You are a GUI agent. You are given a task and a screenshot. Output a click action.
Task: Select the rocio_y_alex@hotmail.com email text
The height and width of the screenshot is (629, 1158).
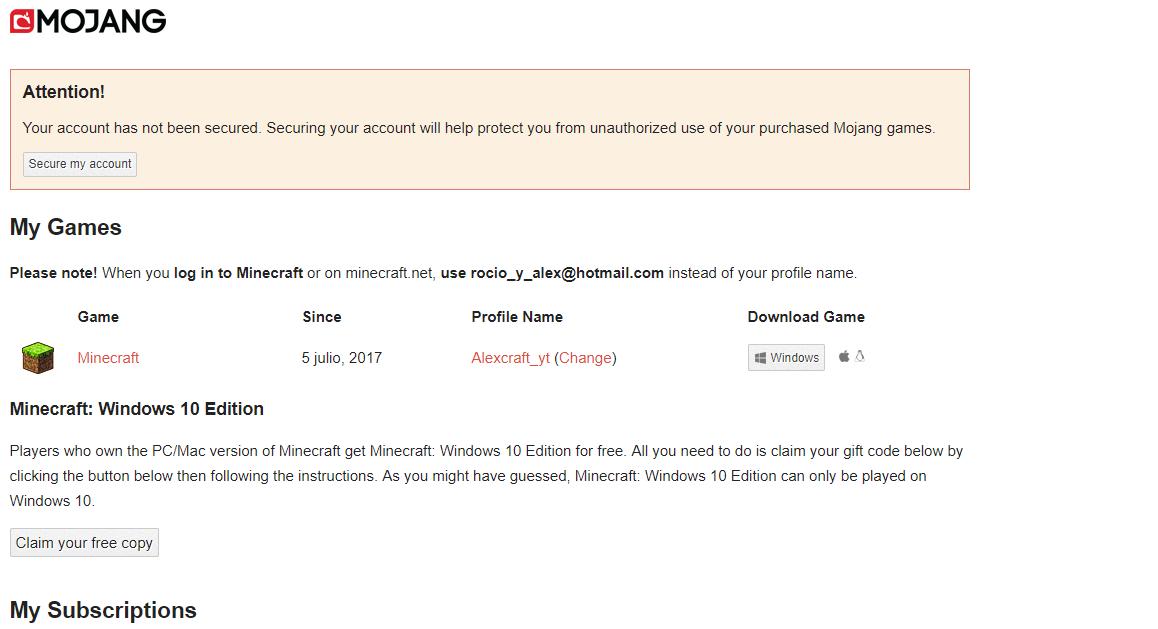coord(567,273)
